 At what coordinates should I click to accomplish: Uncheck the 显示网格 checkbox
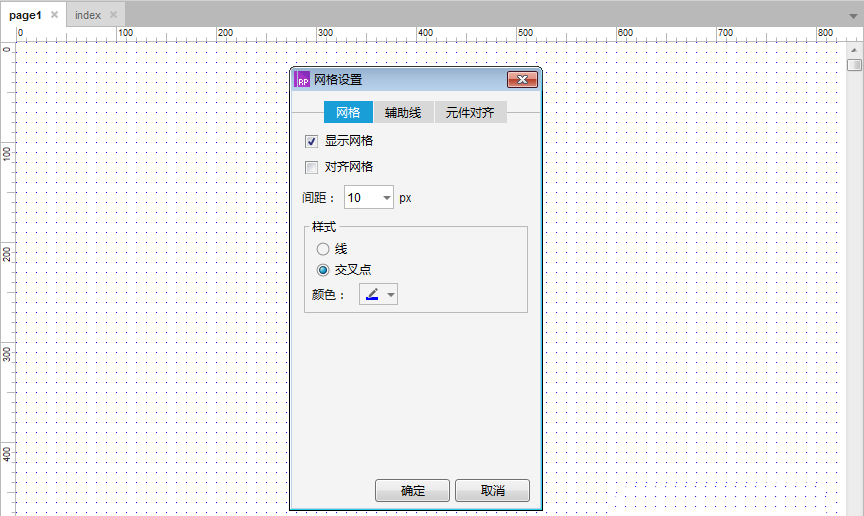311,141
